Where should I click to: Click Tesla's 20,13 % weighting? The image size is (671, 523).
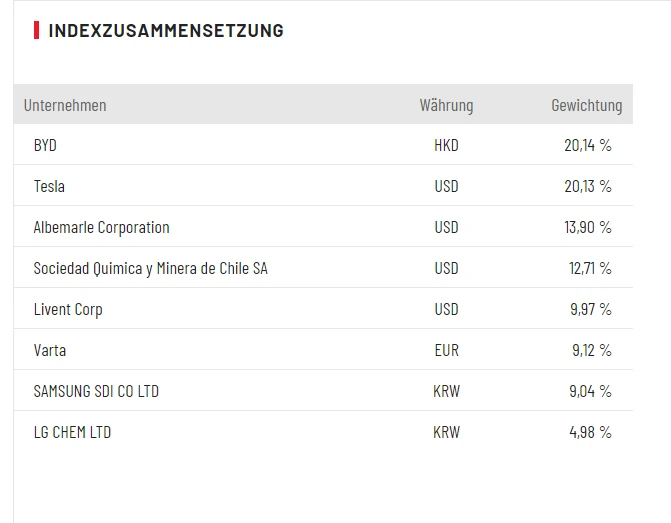[587, 186]
